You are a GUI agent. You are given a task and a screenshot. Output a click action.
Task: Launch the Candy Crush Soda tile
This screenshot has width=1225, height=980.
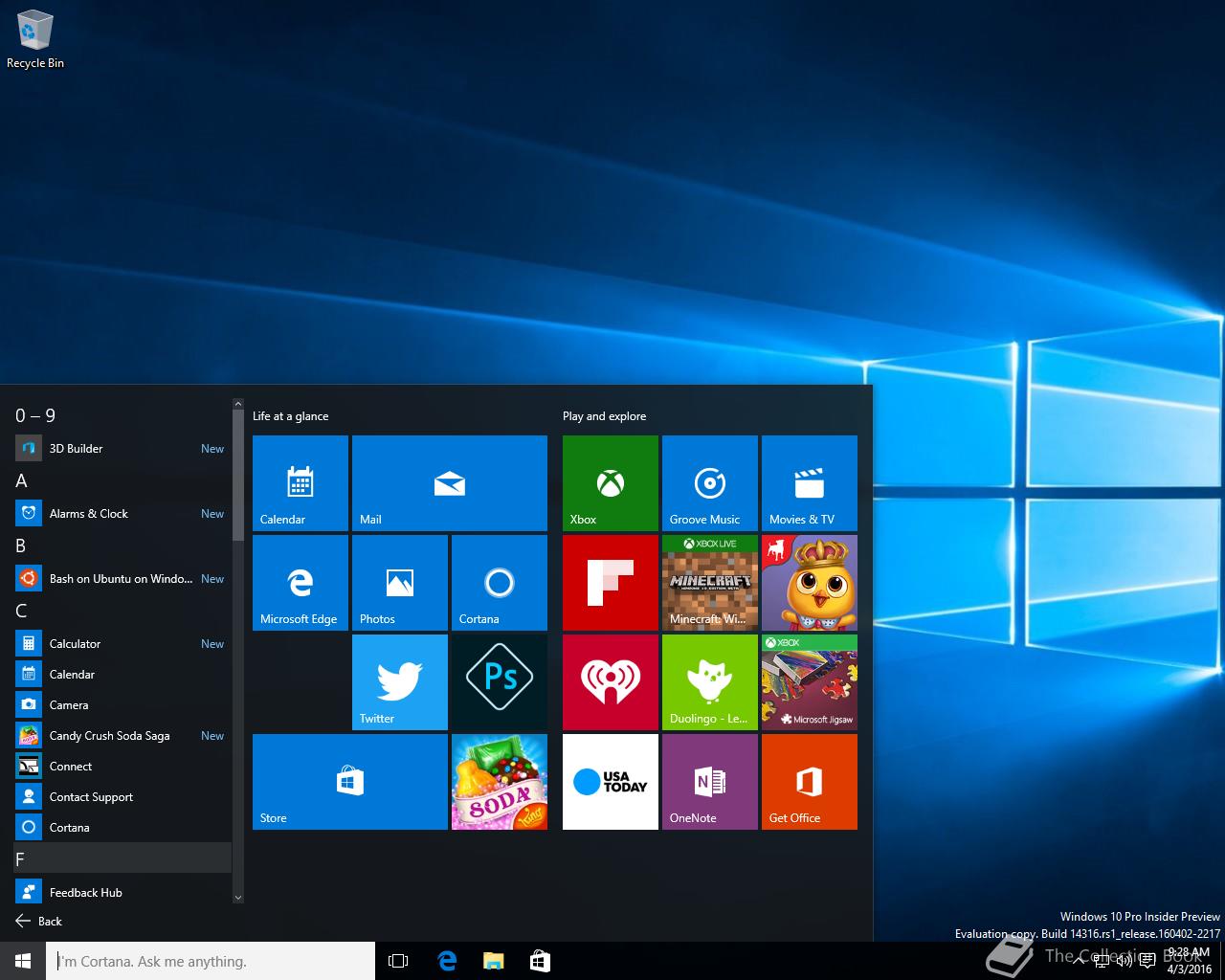[500, 782]
